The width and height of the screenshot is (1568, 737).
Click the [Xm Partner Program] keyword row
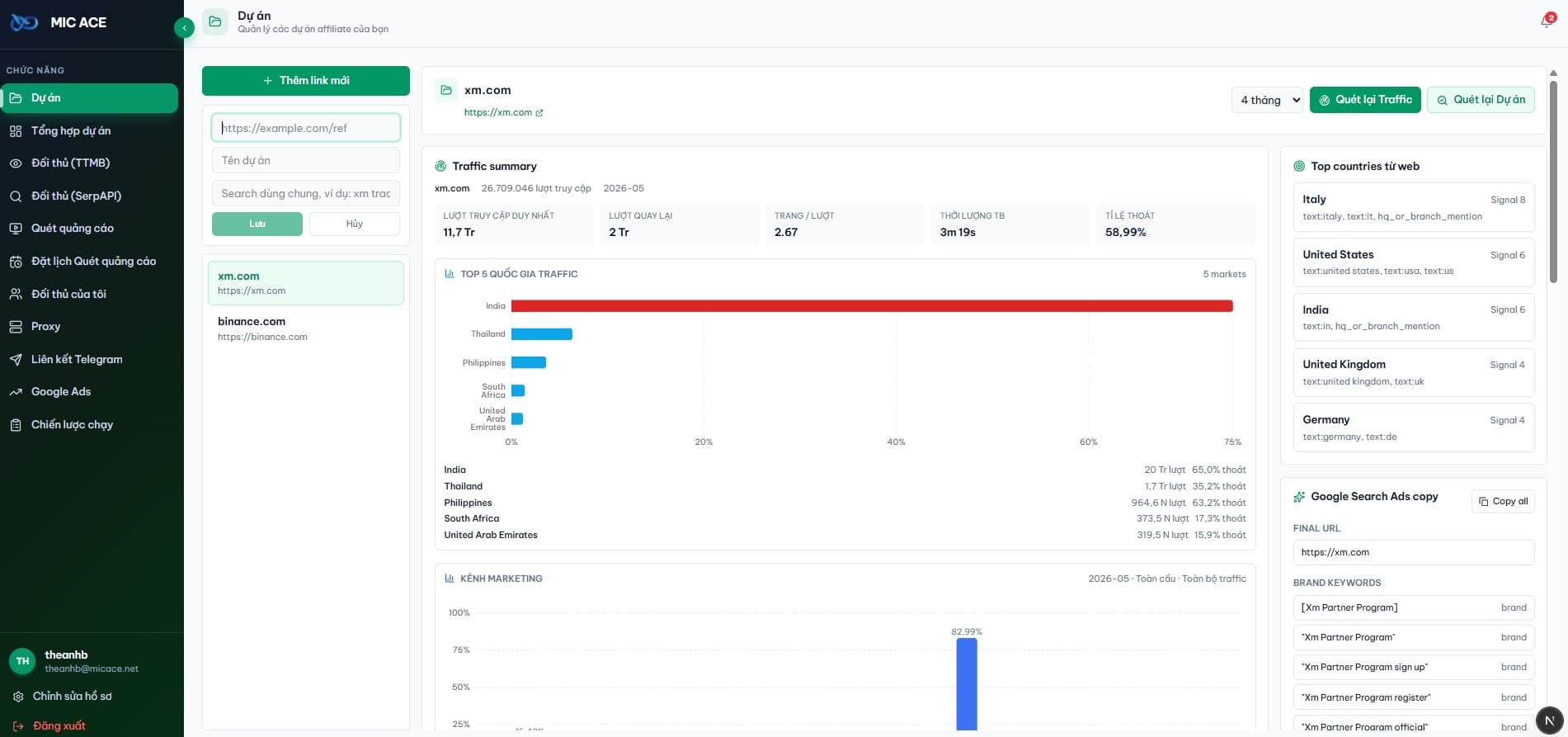click(x=1414, y=608)
